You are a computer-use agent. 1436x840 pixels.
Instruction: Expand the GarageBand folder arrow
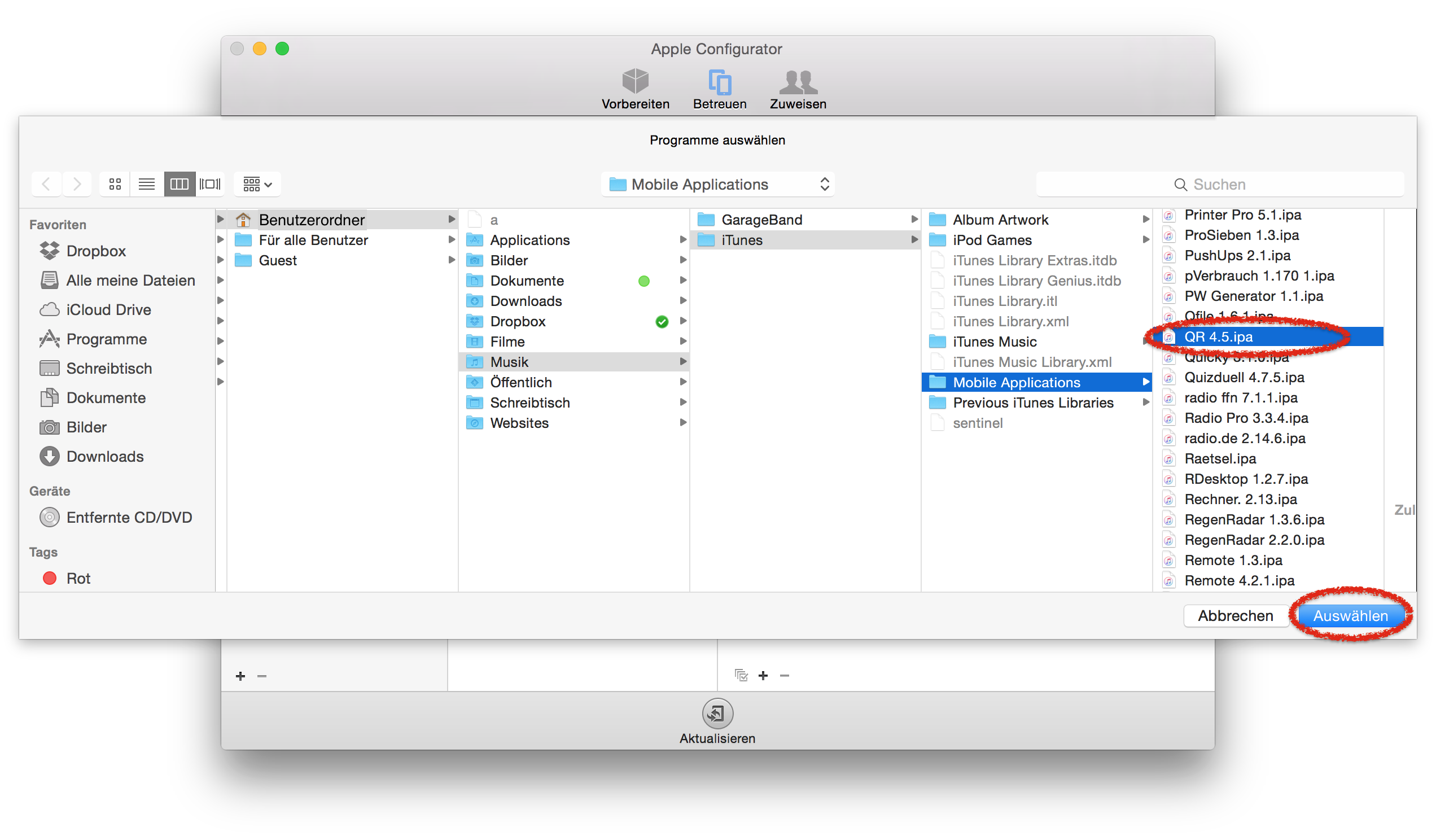(x=913, y=220)
